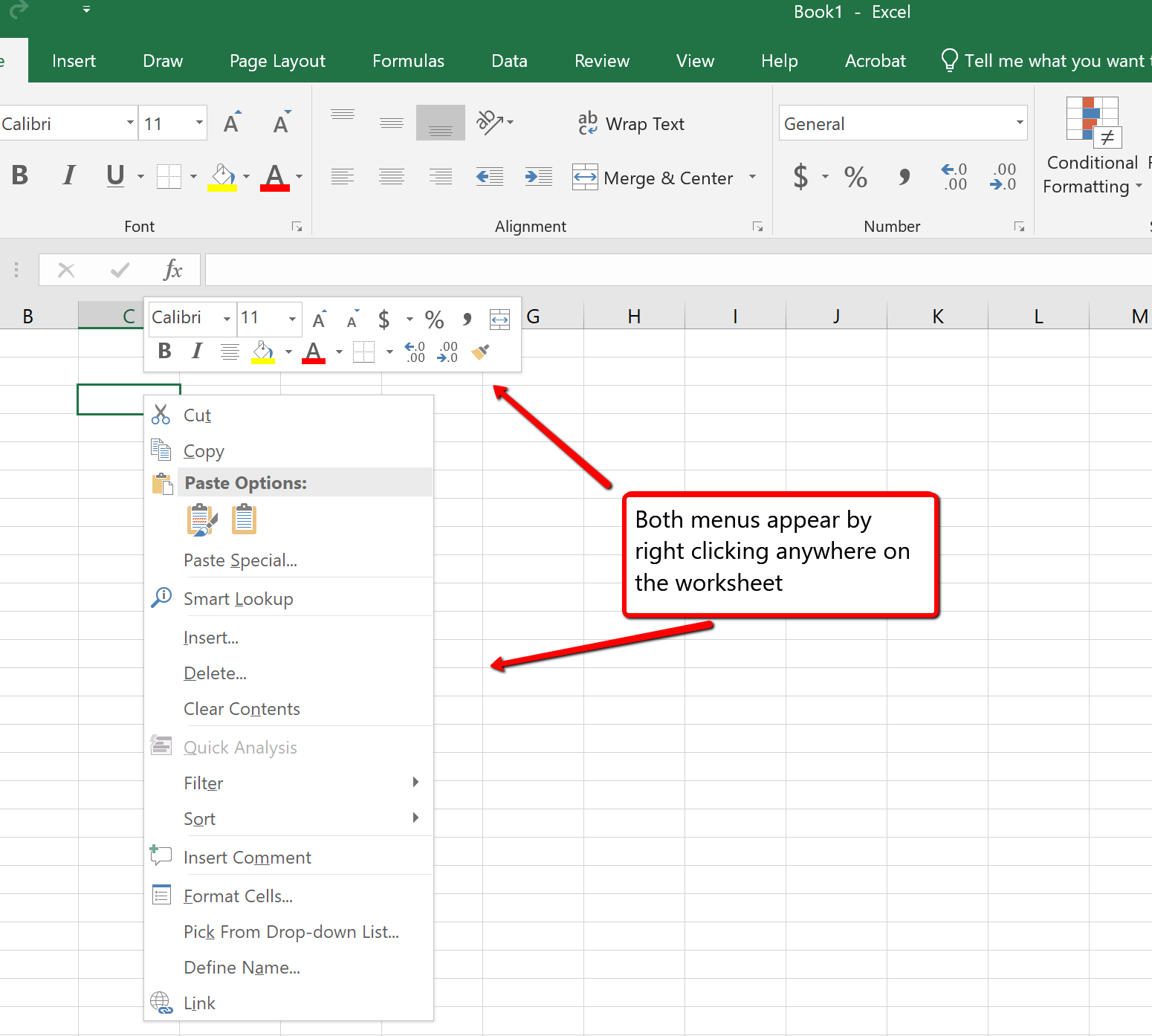The width and height of the screenshot is (1152, 1036).
Task: Toggle Bold in mini toolbar
Action: [x=165, y=351]
